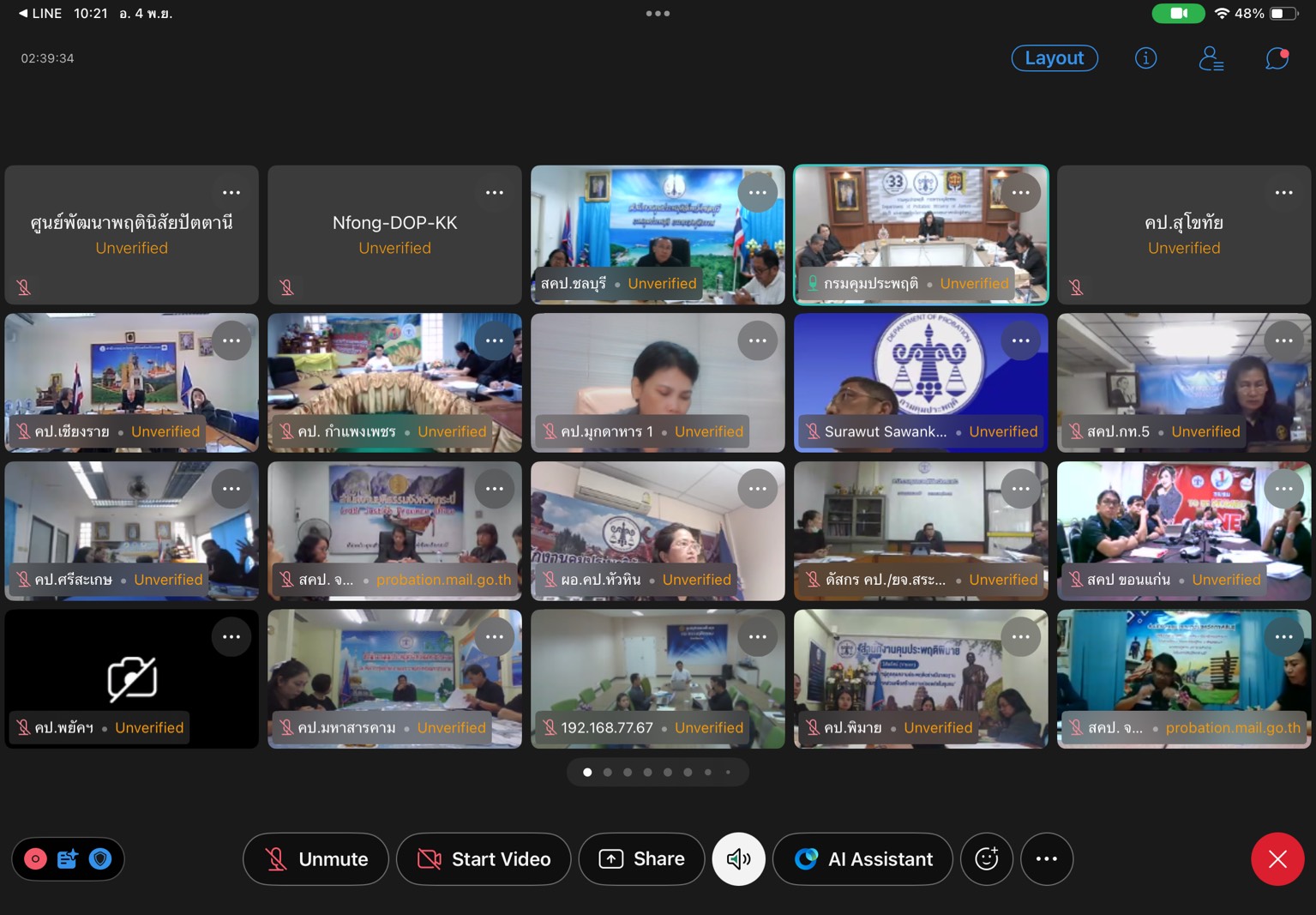1316x915 pixels.
Task: Open the three-dot menu at top center
Action: point(658,14)
